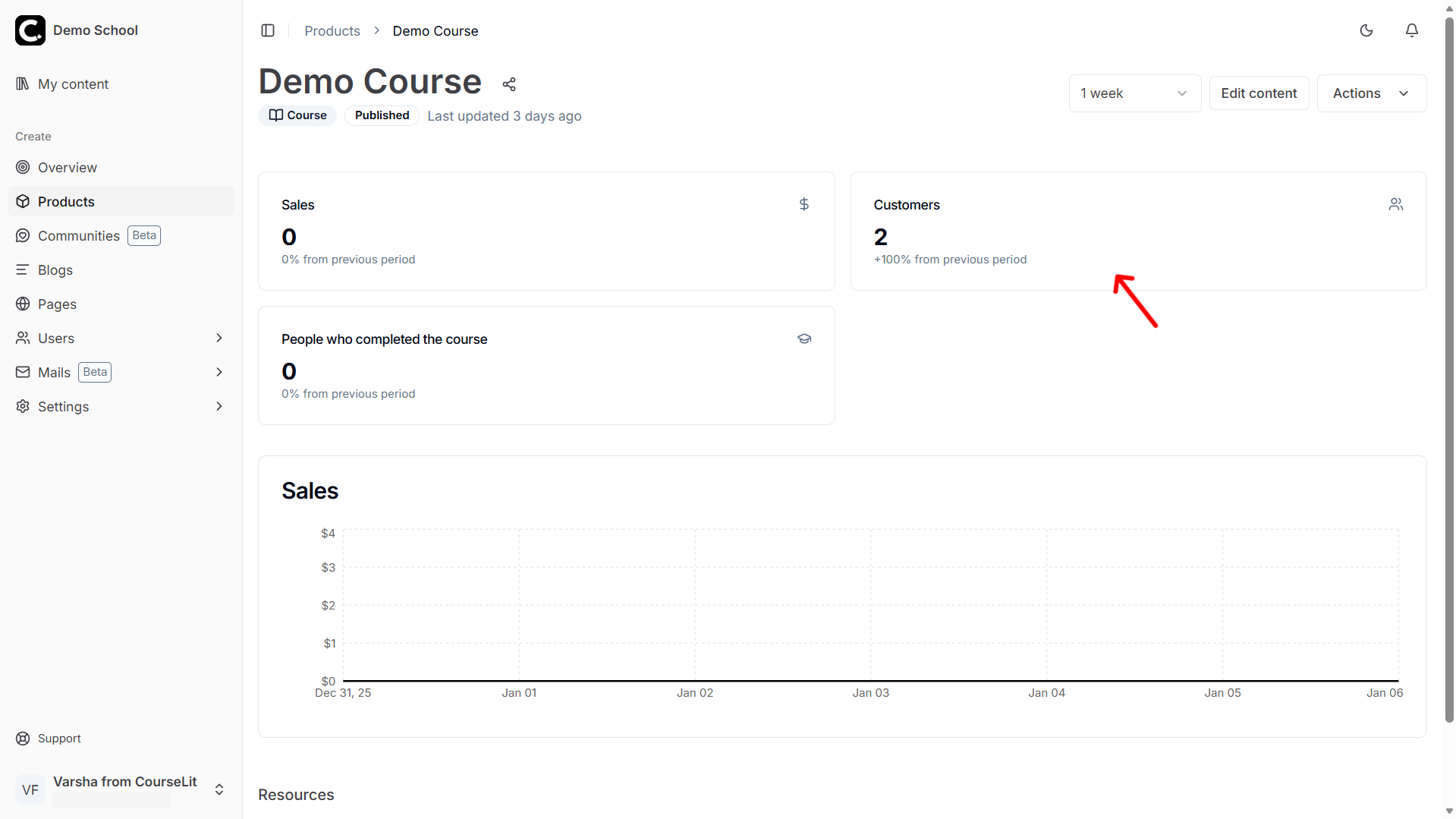Open the Communities sidebar item
This screenshot has height=819, width=1456.
79,235
